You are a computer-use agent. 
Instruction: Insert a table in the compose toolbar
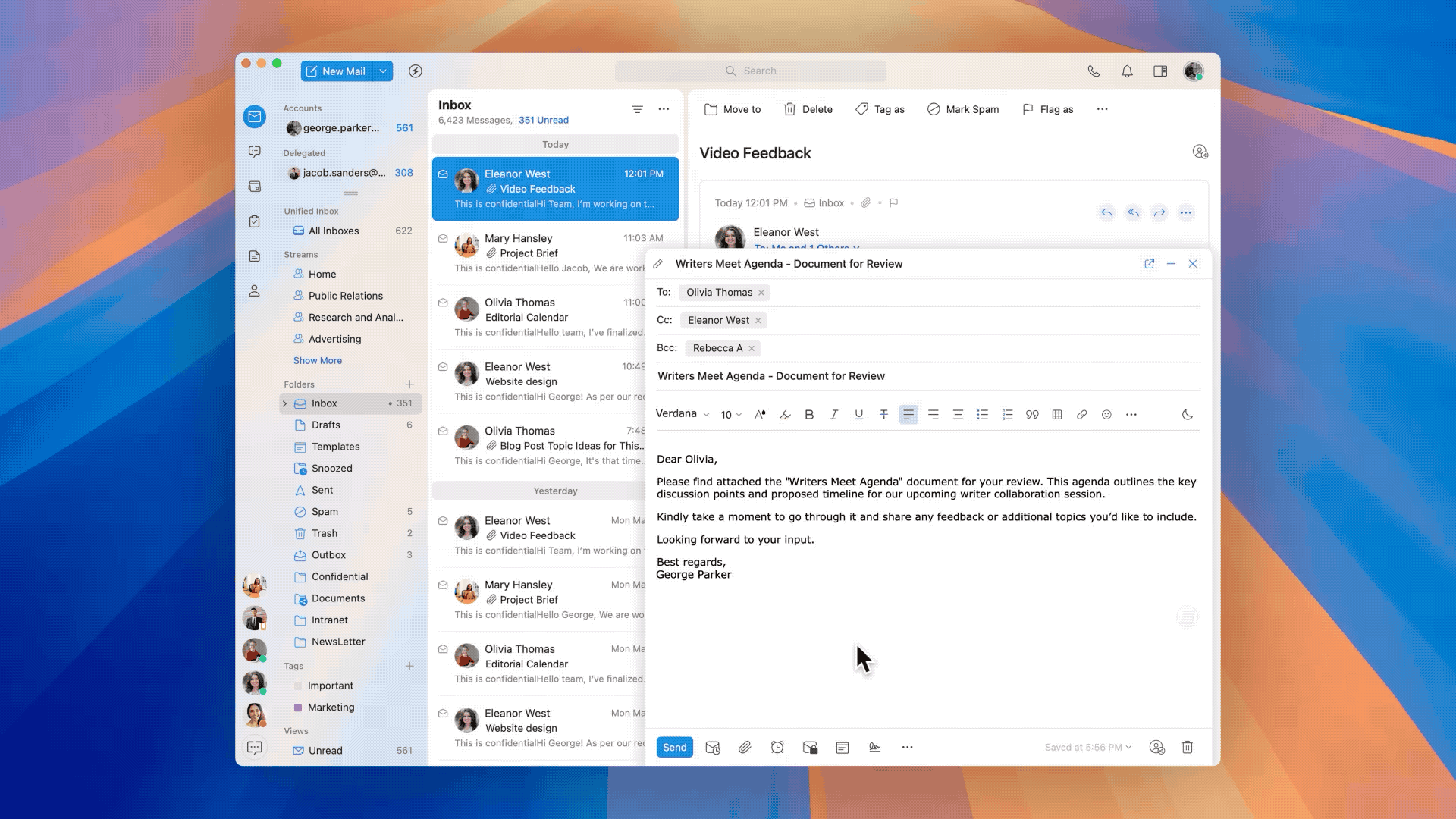click(x=1057, y=415)
